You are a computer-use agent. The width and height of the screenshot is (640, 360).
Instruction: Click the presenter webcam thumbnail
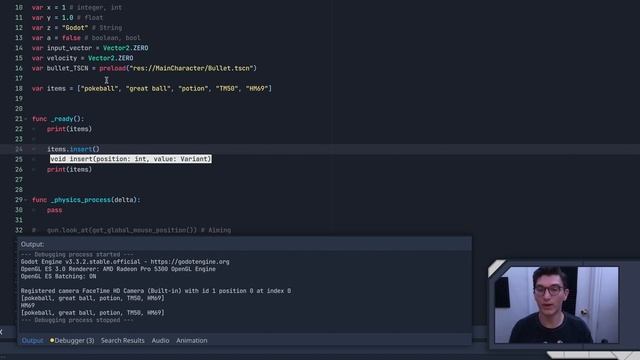coord(556,305)
